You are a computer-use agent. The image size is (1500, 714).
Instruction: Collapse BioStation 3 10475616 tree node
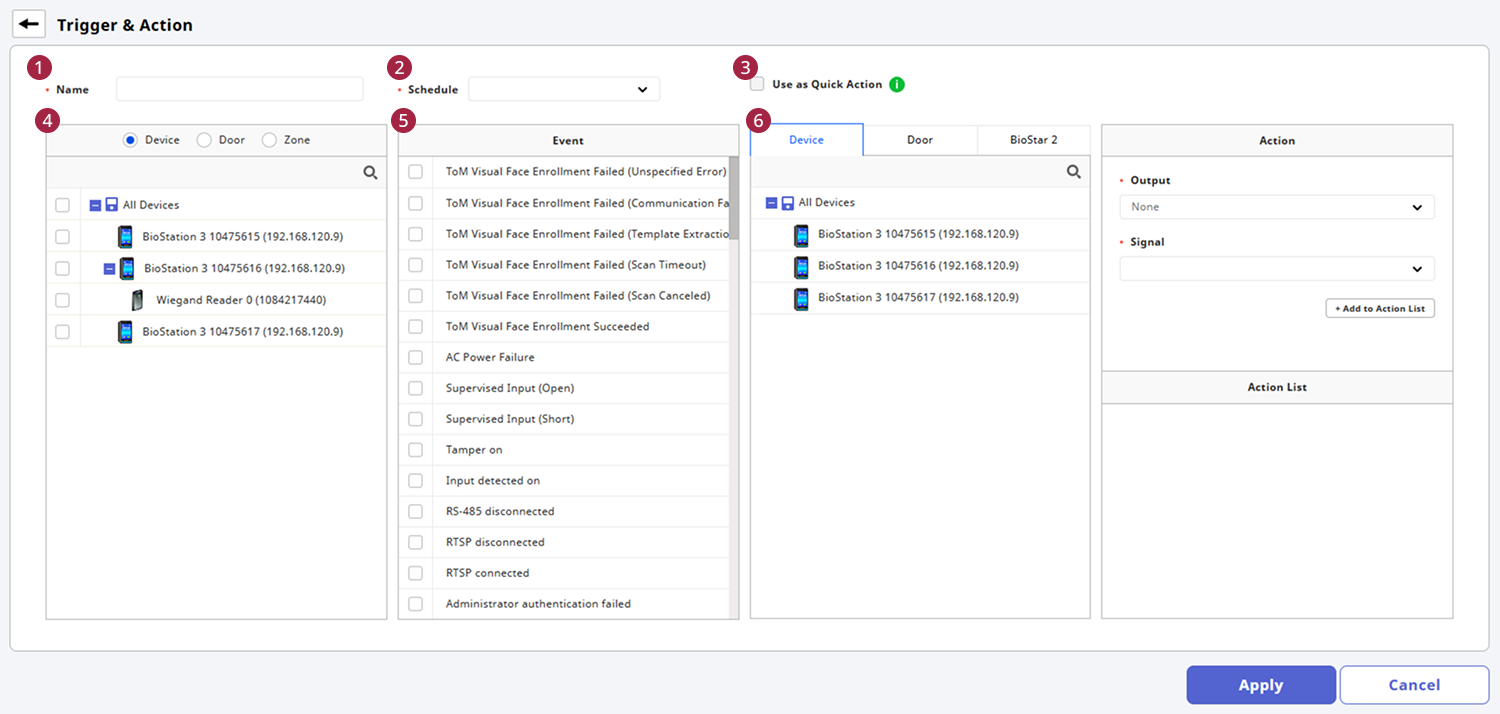[x=109, y=269]
